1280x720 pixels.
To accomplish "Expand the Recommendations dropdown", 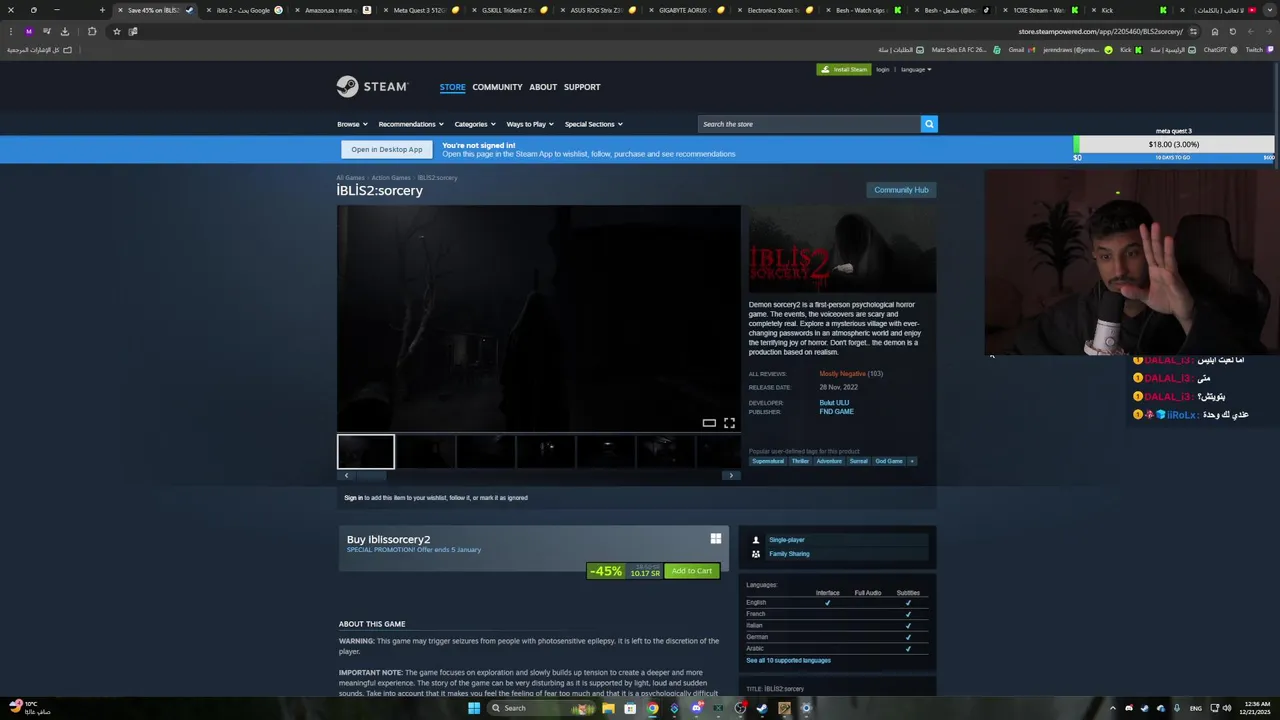I will tap(410, 124).
